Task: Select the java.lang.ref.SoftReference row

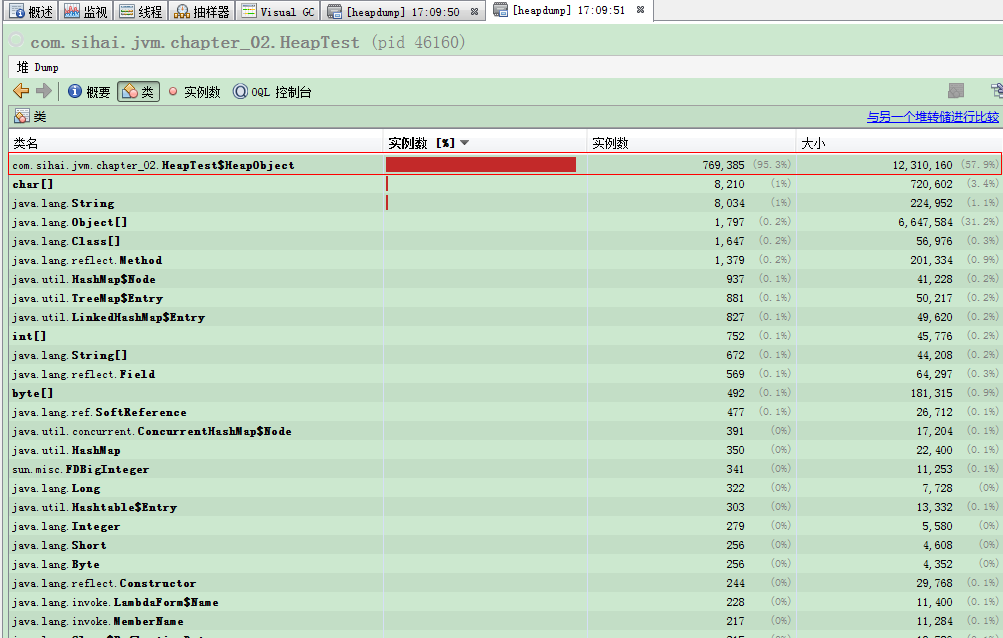Action: tap(505, 412)
